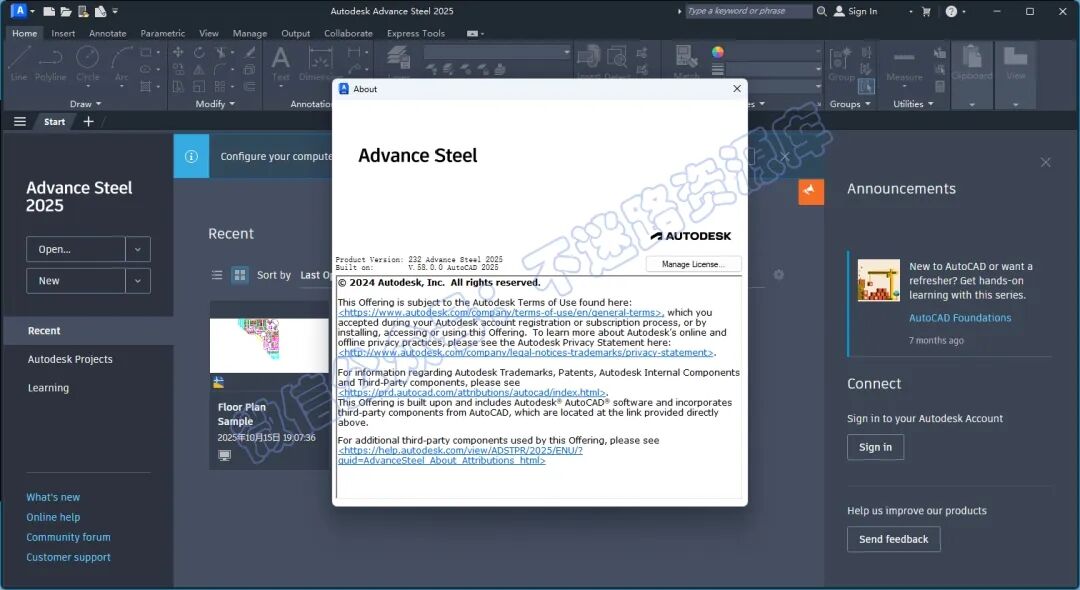Image resolution: width=1080 pixels, height=590 pixels.
Task: Switch to the Express Tools ribbon tab
Action: tap(415, 33)
